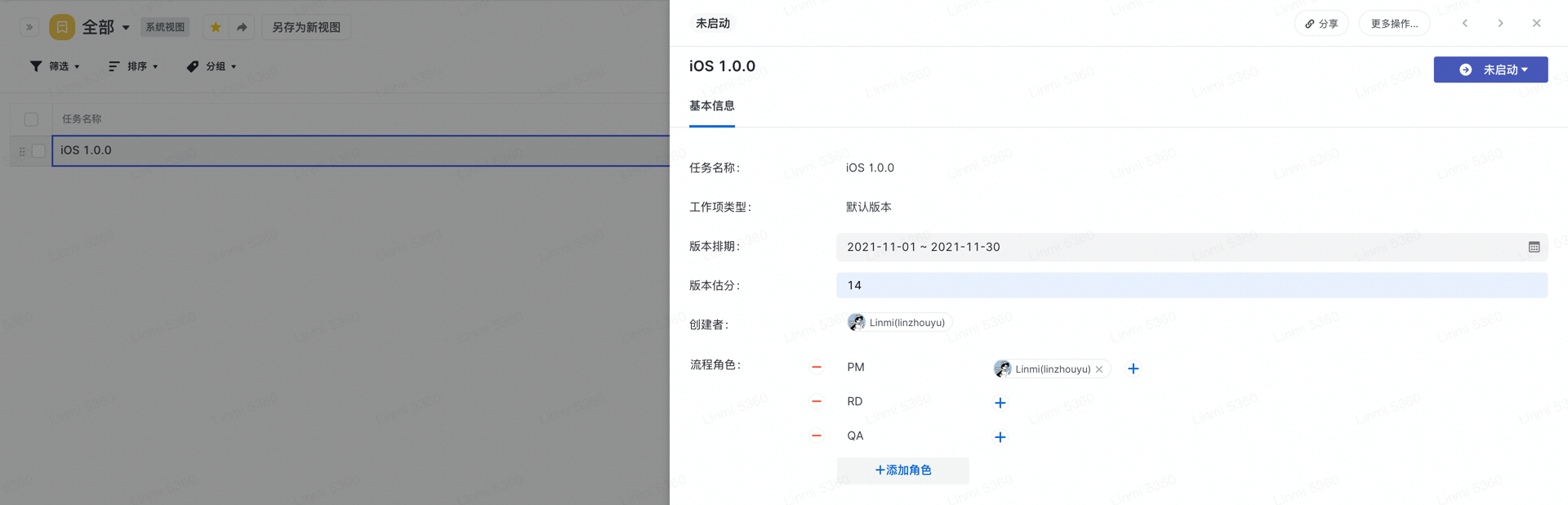Click the 任务名称 value iOS 1.0.0
The image size is (1568, 505).
pyautogui.click(x=870, y=168)
